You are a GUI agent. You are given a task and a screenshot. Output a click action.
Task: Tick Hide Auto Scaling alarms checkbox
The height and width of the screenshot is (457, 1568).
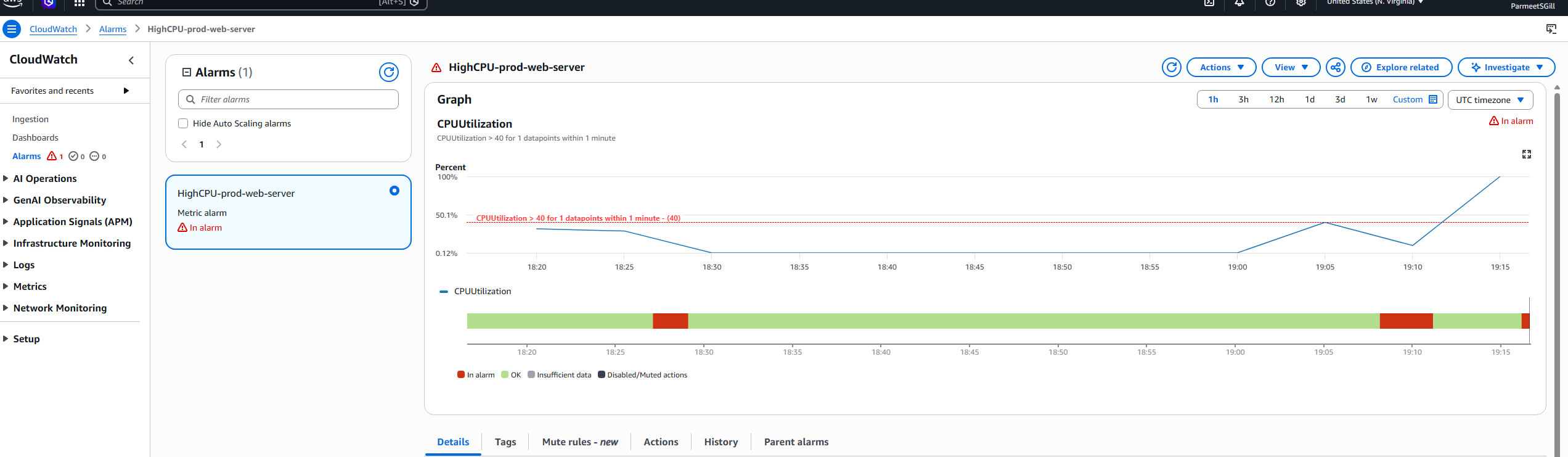(x=183, y=123)
